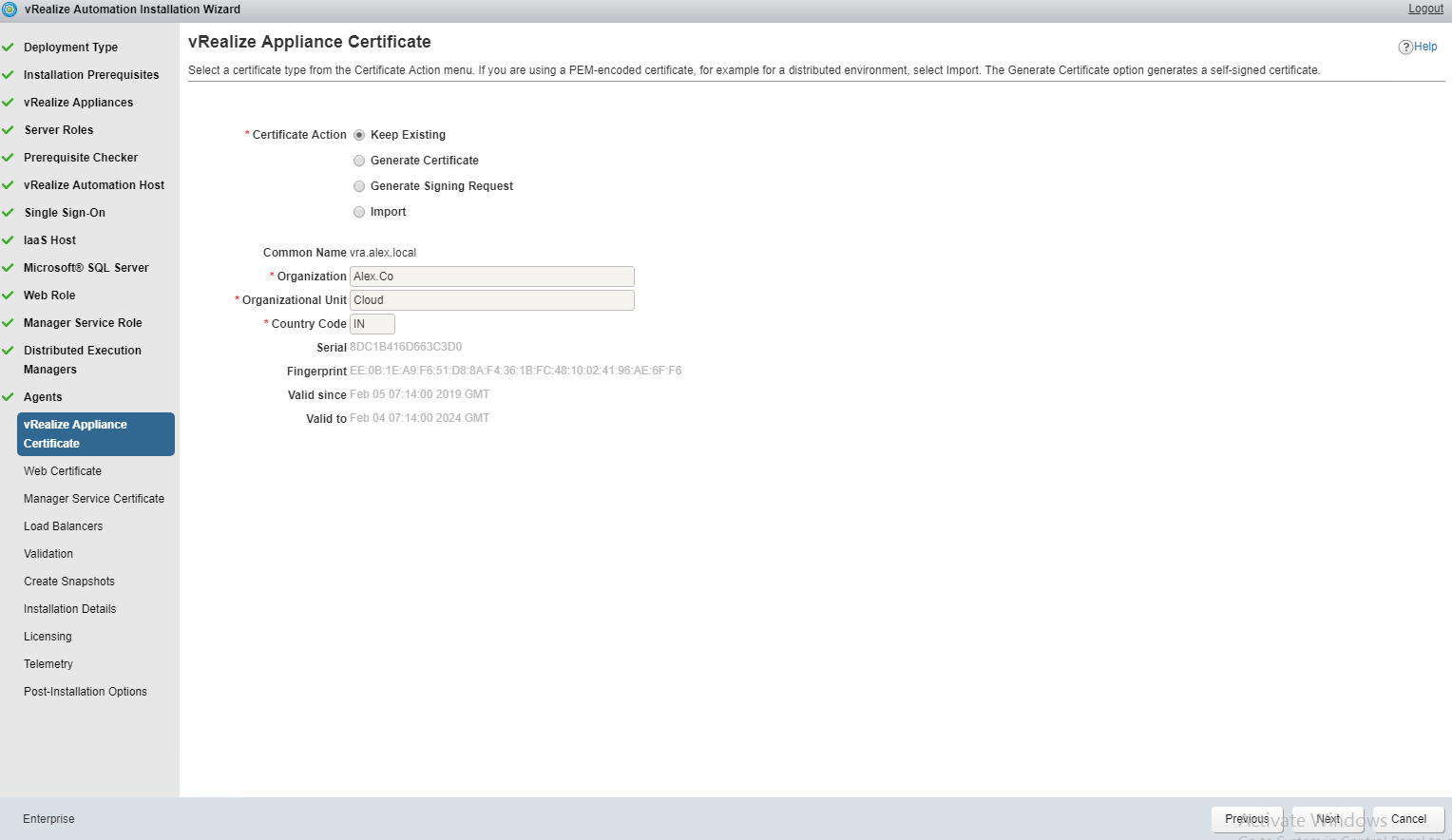Select Generate Signing Request radio button
The width and height of the screenshot is (1452, 840).
pos(359,186)
